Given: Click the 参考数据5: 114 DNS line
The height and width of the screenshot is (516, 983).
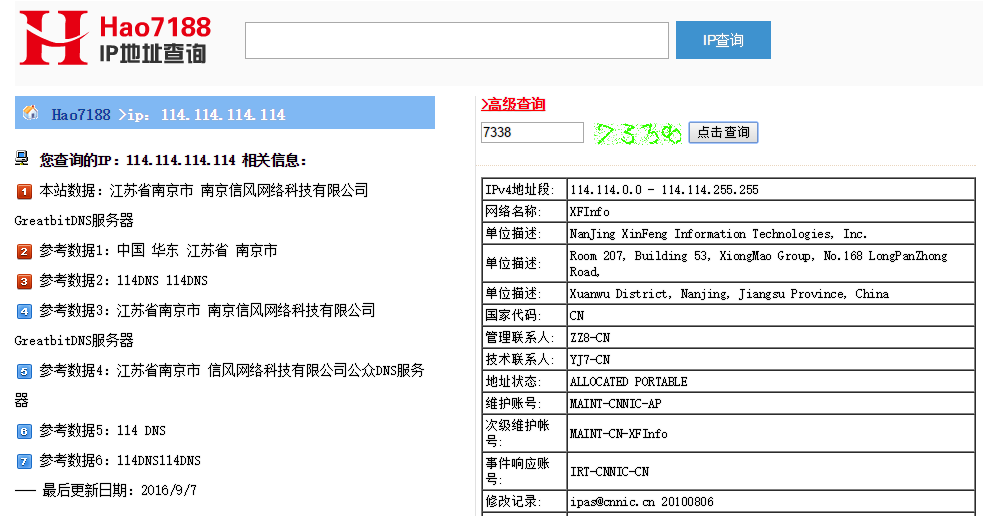Looking at the screenshot, I should pos(103,431).
